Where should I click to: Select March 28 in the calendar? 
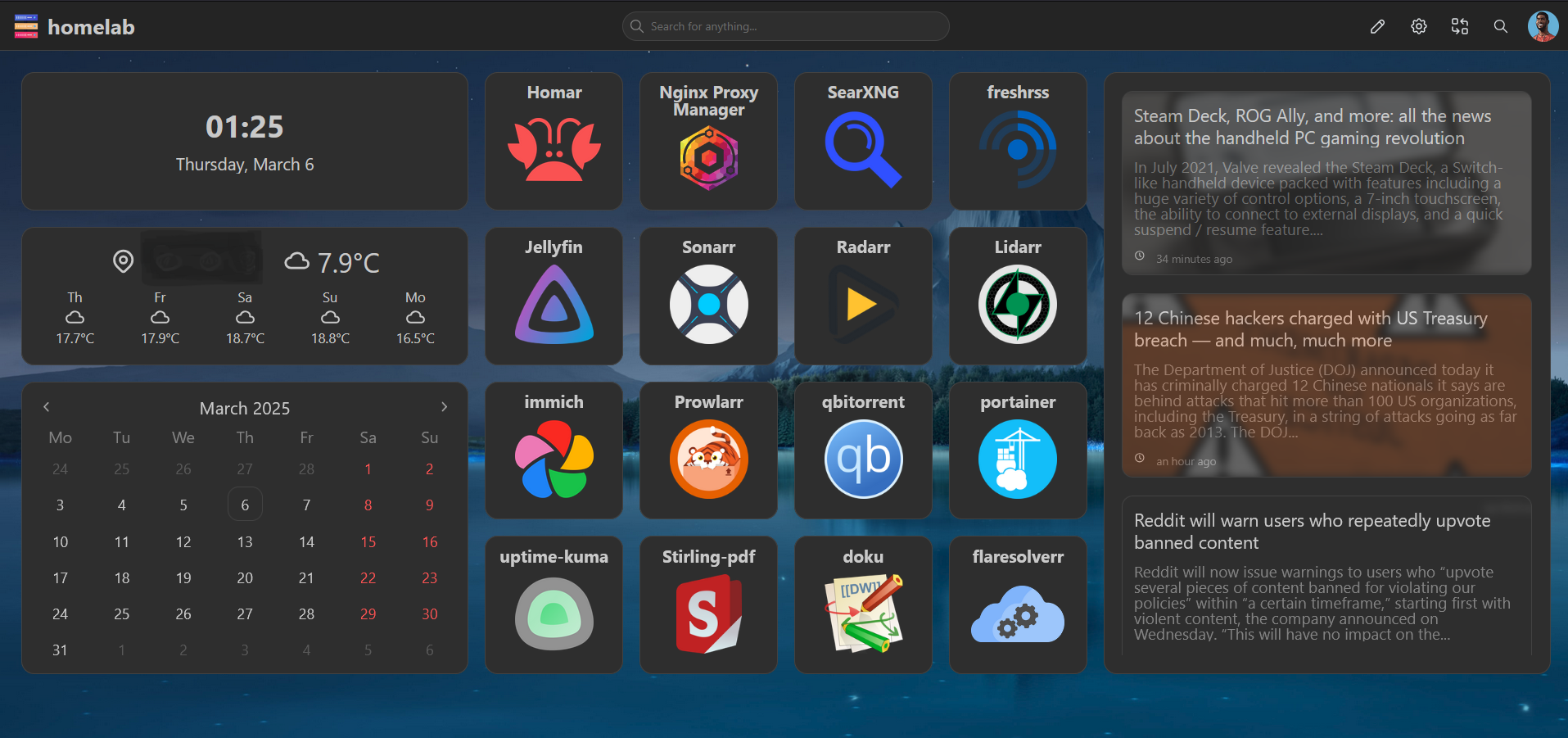[x=306, y=613]
